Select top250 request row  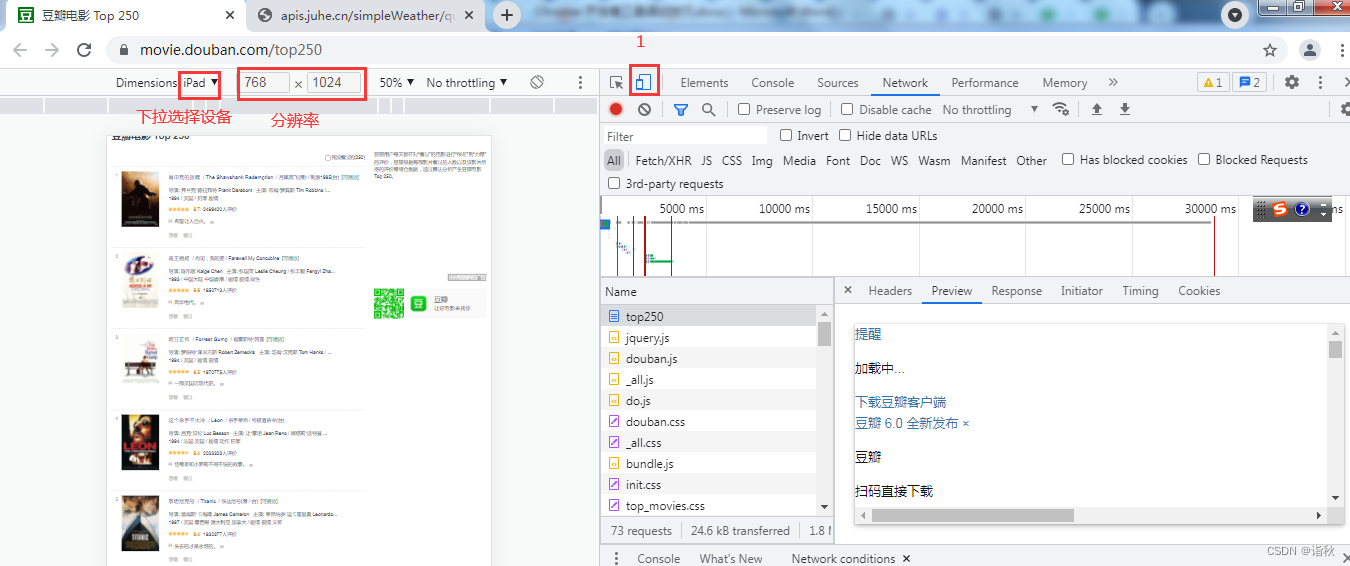pos(709,316)
